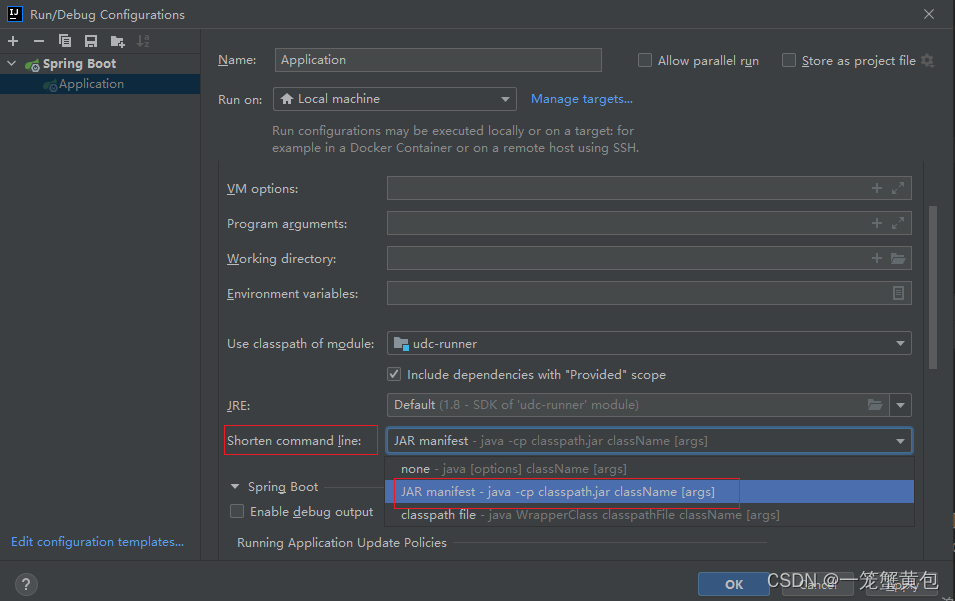Tick Store as project file checkbox
The image size is (955, 601).
coord(789,60)
